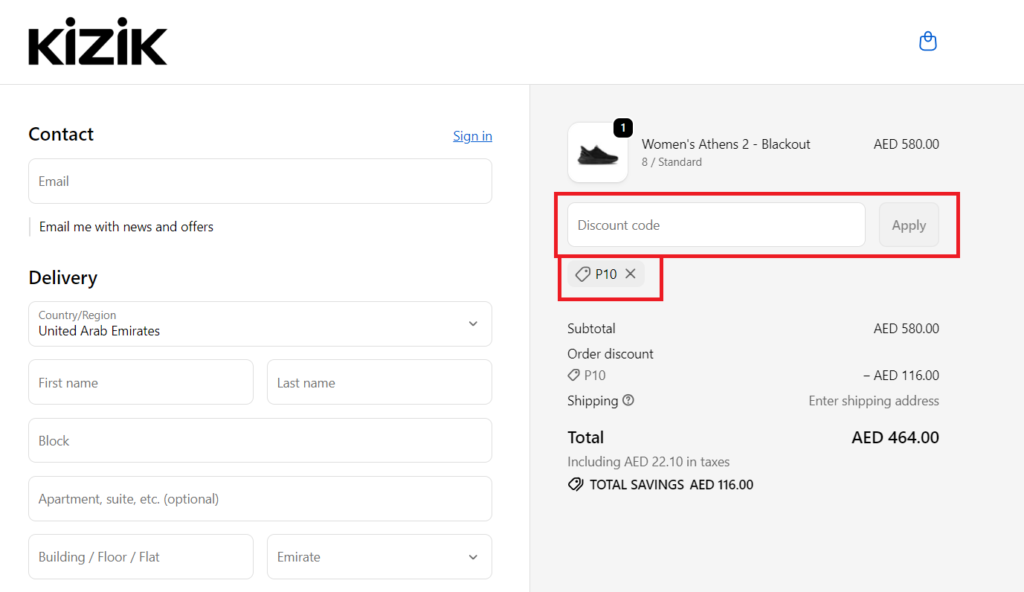Select the Last name field
The width and height of the screenshot is (1024, 592).
(x=379, y=382)
